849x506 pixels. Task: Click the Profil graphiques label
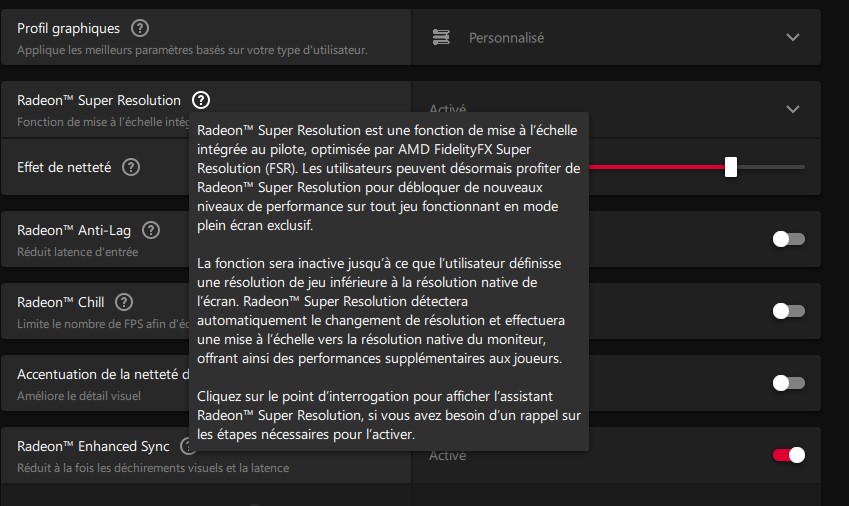click(x=68, y=28)
